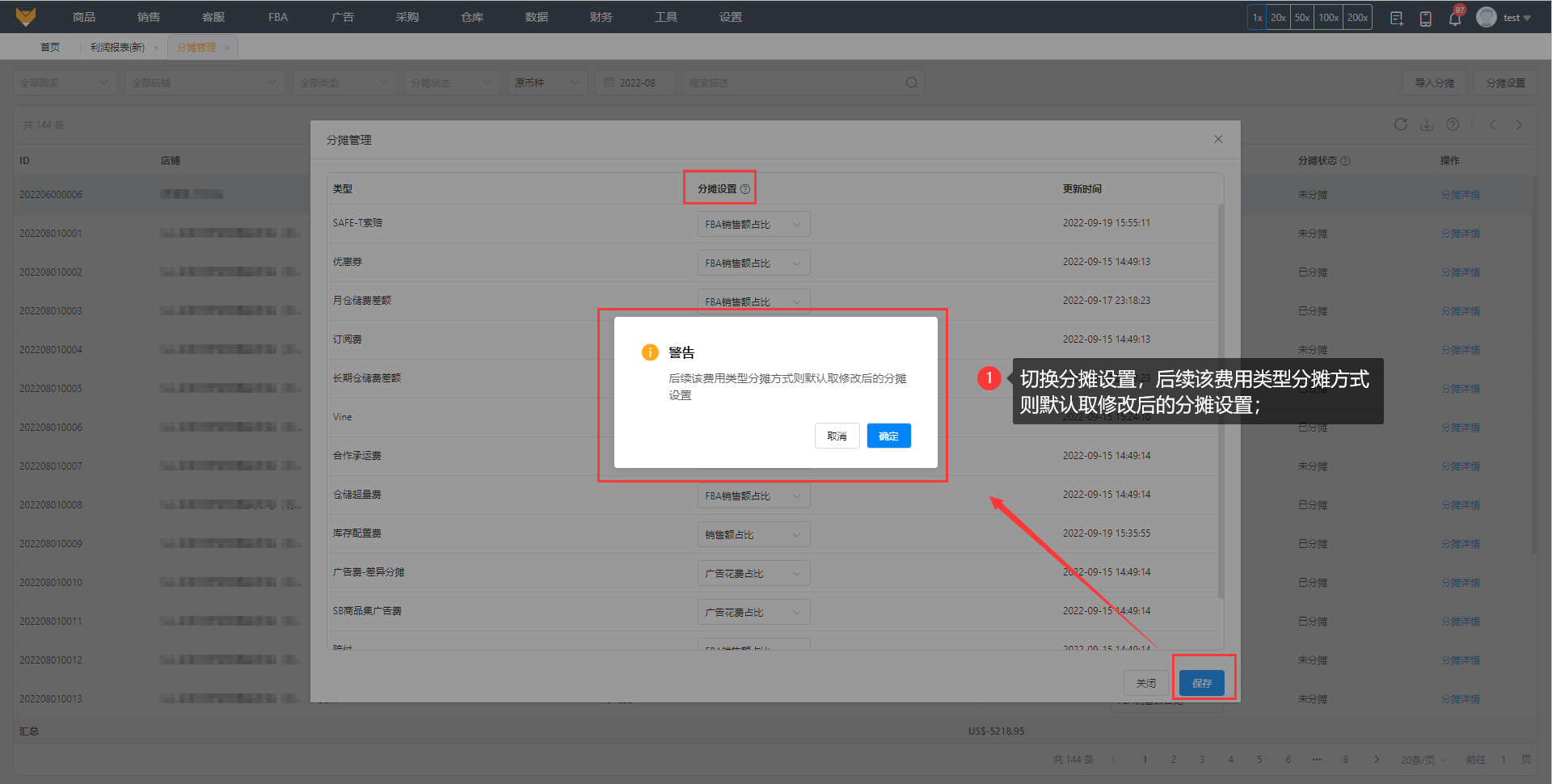Viewport: 1552px width, 784px height.
Task: Go to page 2 in pagination
Action: 1174,760
